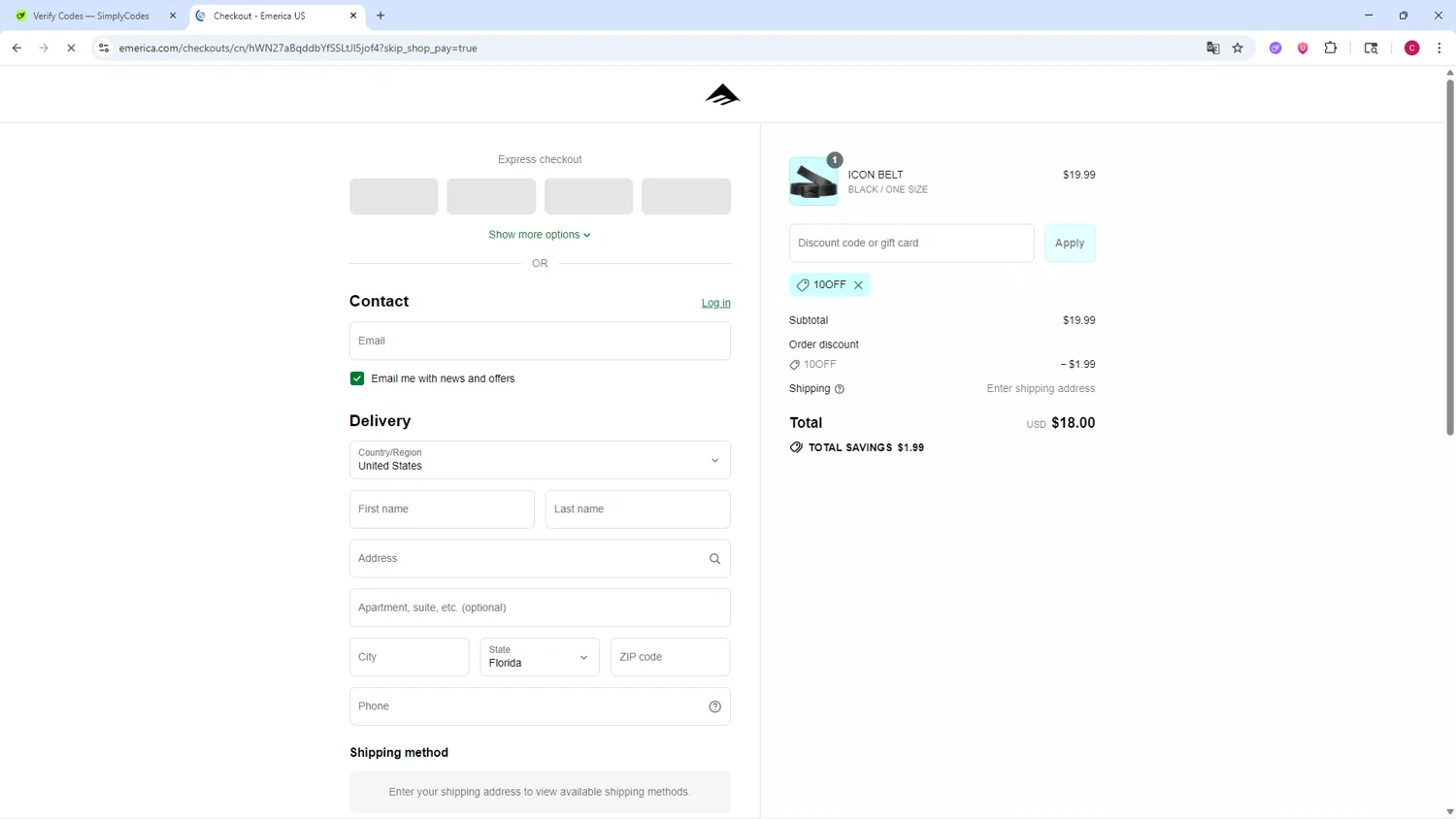Click the browser forward arrow

[44, 48]
